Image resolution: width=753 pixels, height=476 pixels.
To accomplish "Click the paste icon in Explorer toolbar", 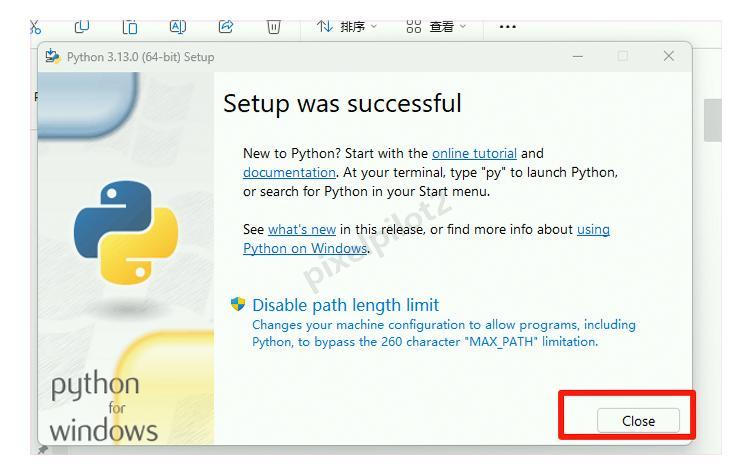I will pyautogui.click(x=130, y=27).
